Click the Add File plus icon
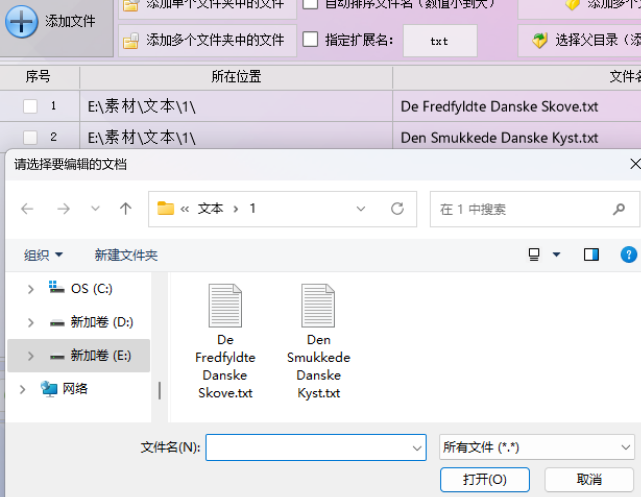This screenshot has height=497, width=641. pos(22,21)
